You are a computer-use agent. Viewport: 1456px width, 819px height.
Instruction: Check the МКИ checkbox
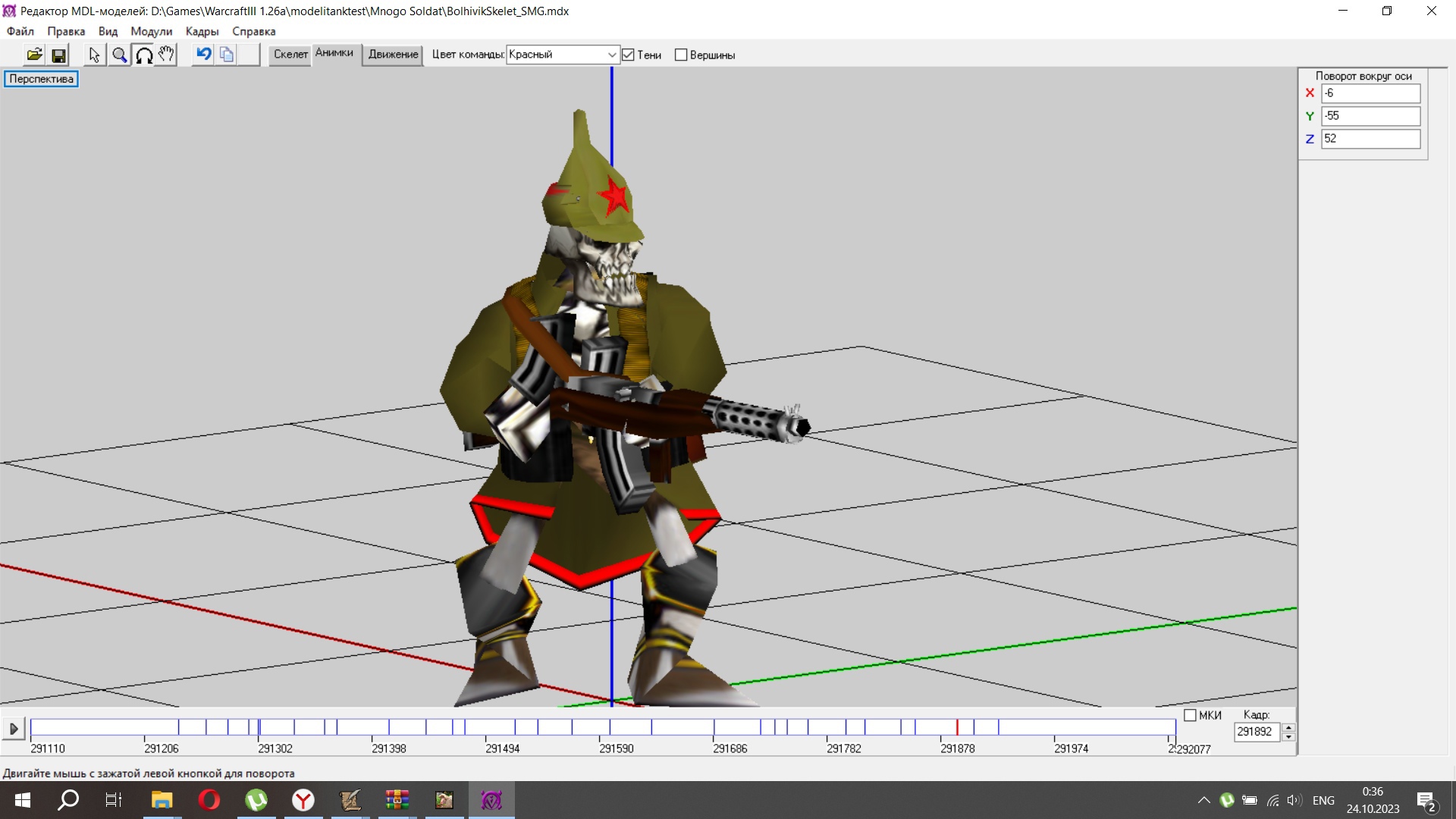click(x=1190, y=715)
